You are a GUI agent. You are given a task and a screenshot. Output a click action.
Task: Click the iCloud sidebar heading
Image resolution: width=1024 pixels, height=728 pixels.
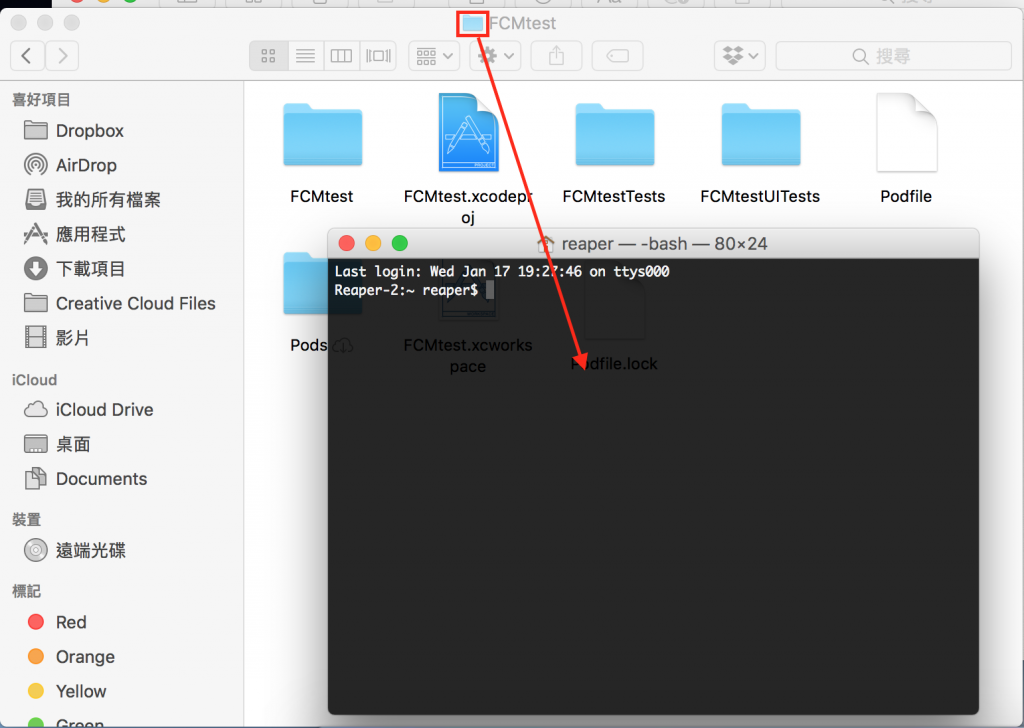[x=34, y=380]
